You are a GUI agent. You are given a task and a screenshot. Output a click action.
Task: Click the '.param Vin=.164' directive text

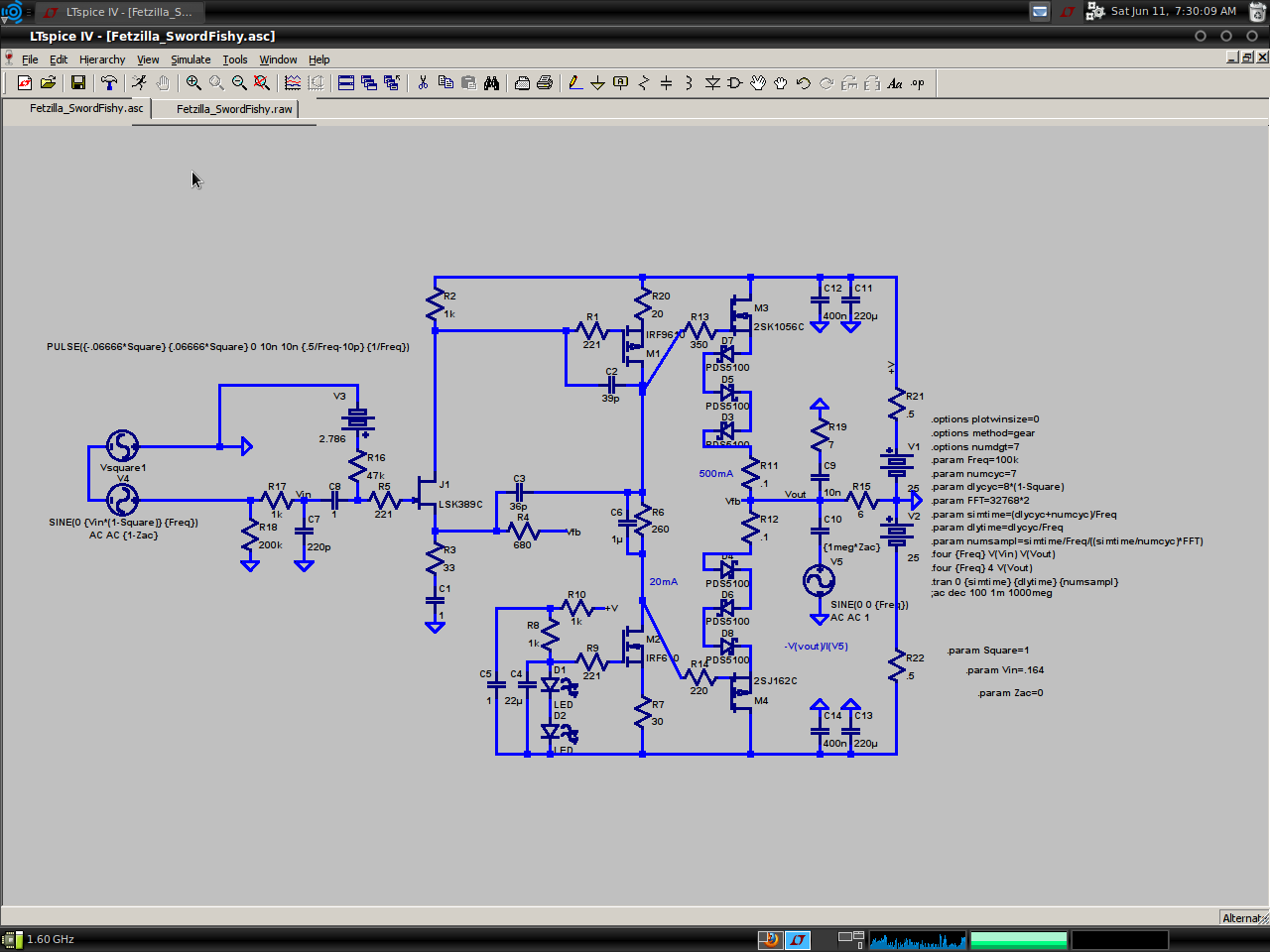point(1004,670)
